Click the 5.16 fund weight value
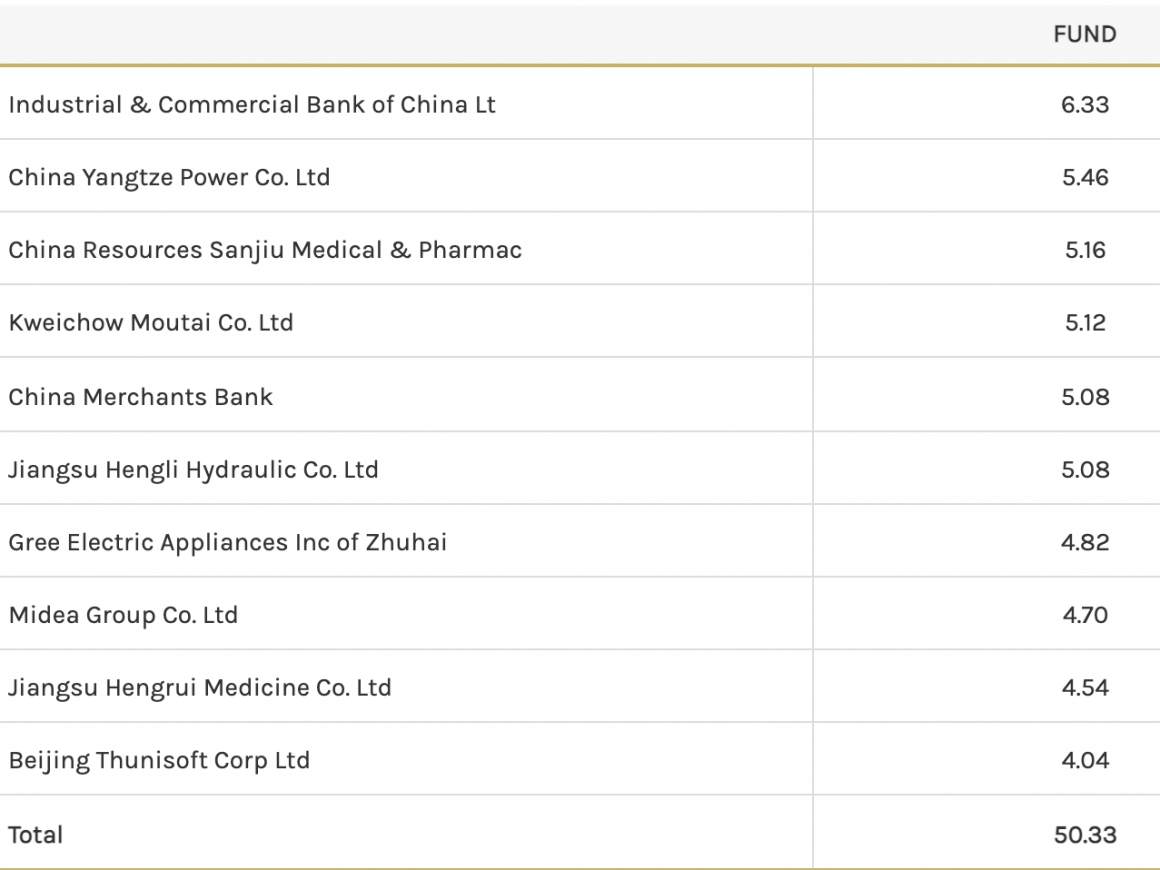The image size is (1160, 870). point(1085,250)
